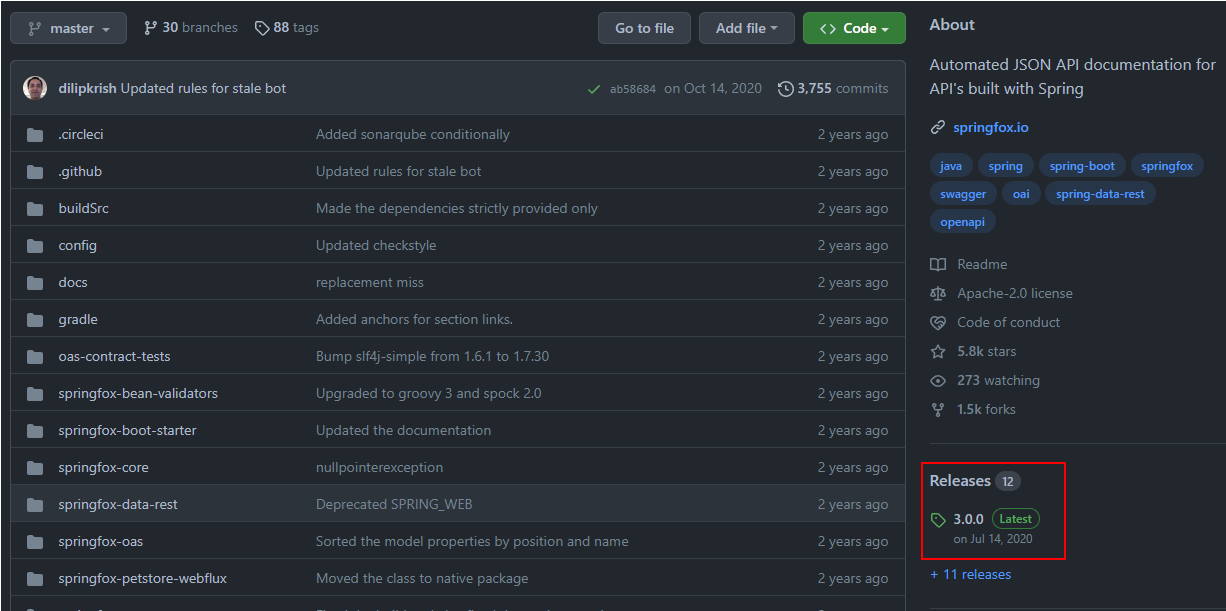Open commit 'Made the dependencies strictly provided only'

457,208
